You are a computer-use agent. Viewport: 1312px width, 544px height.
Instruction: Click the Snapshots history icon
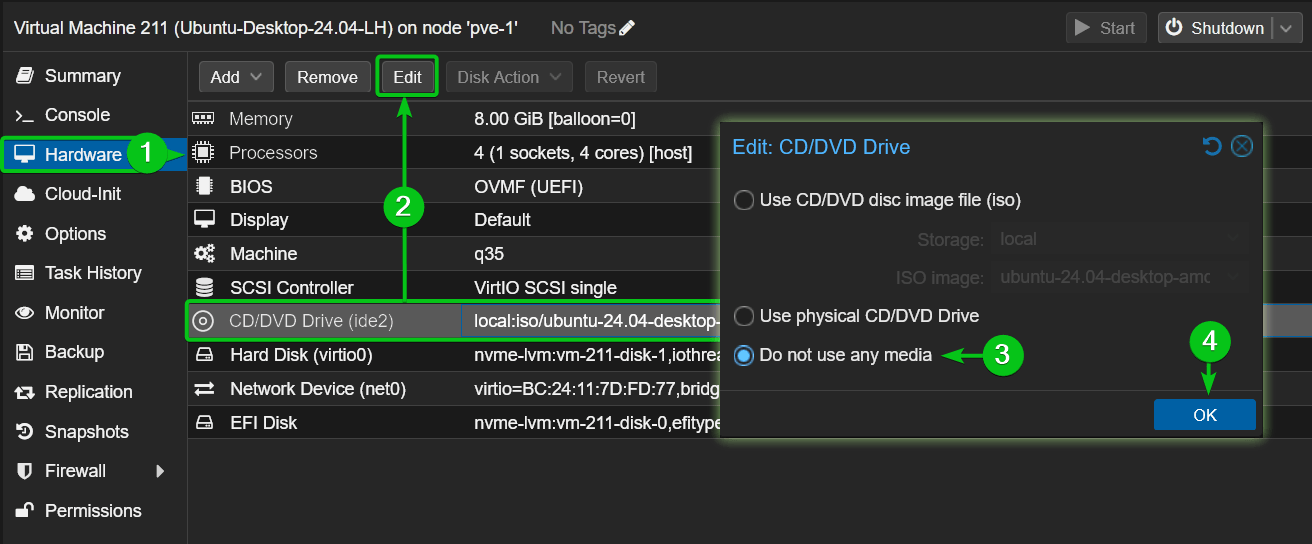[x=25, y=432]
